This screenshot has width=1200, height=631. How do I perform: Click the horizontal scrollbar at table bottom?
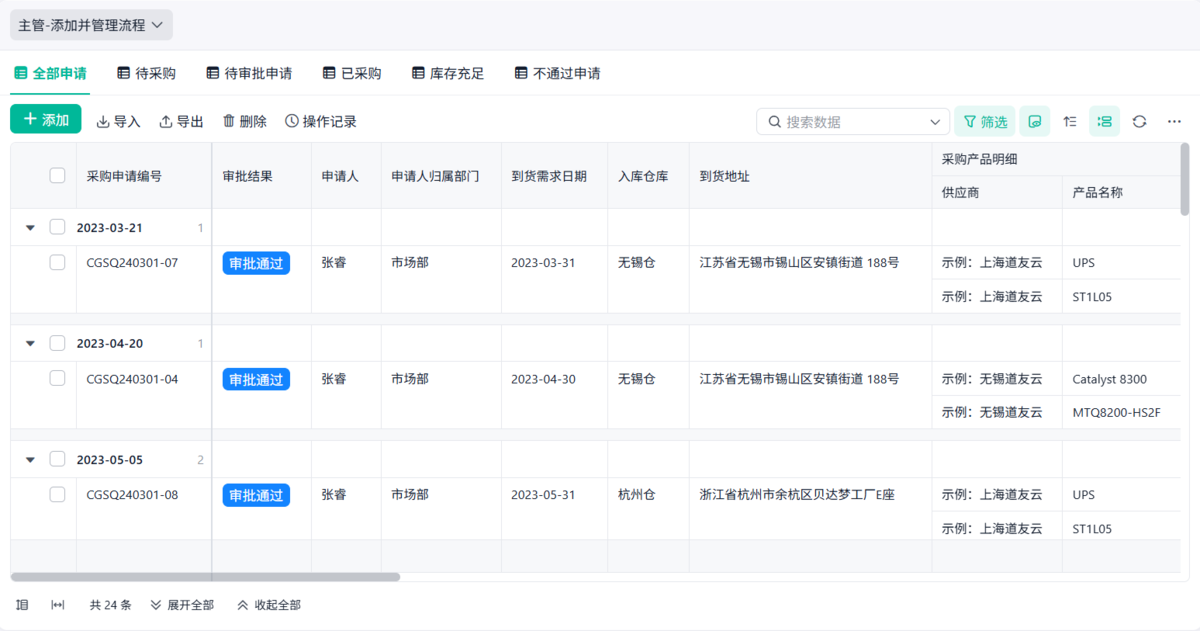205,577
